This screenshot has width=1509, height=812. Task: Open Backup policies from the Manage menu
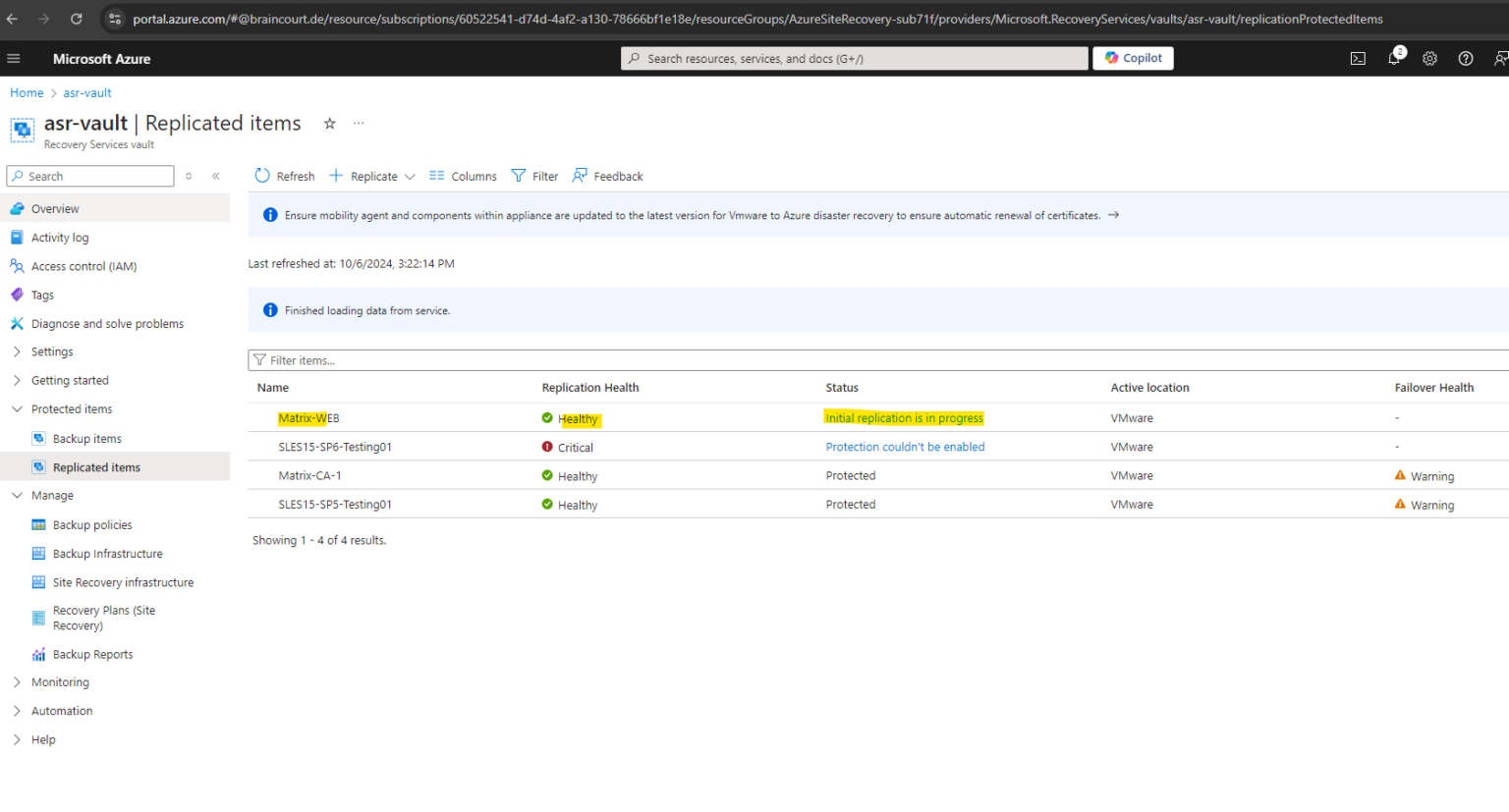(x=91, y=524)
